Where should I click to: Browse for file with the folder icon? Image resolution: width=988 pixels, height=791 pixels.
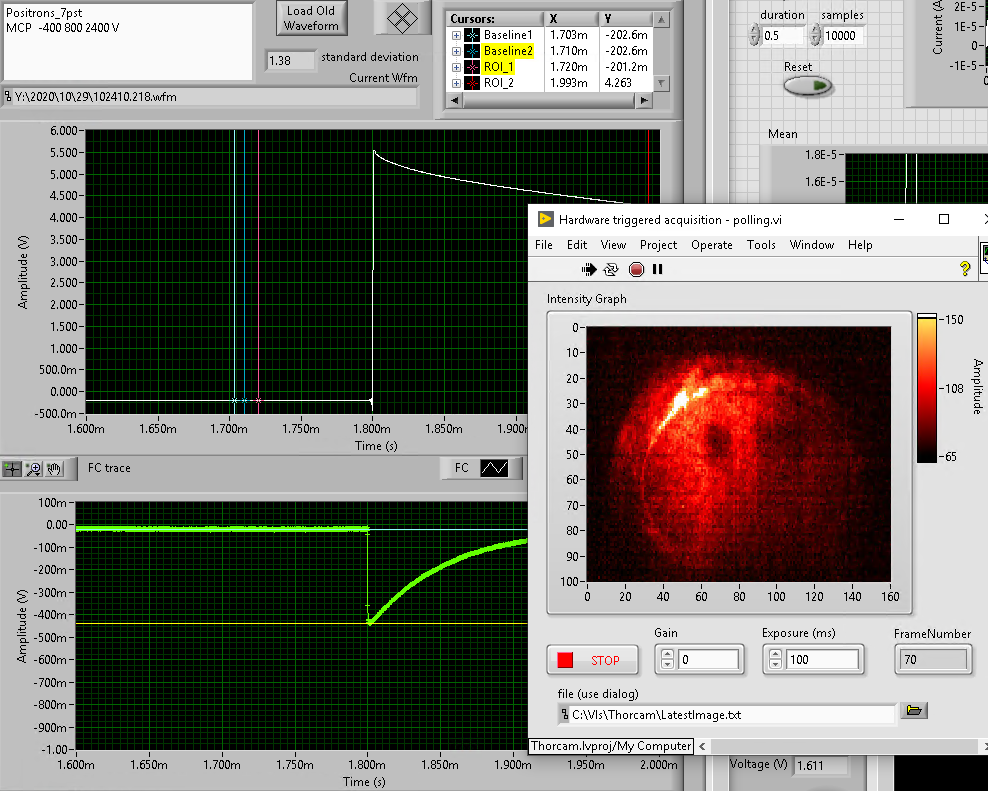pyautogui.click(x=914, y=711)
